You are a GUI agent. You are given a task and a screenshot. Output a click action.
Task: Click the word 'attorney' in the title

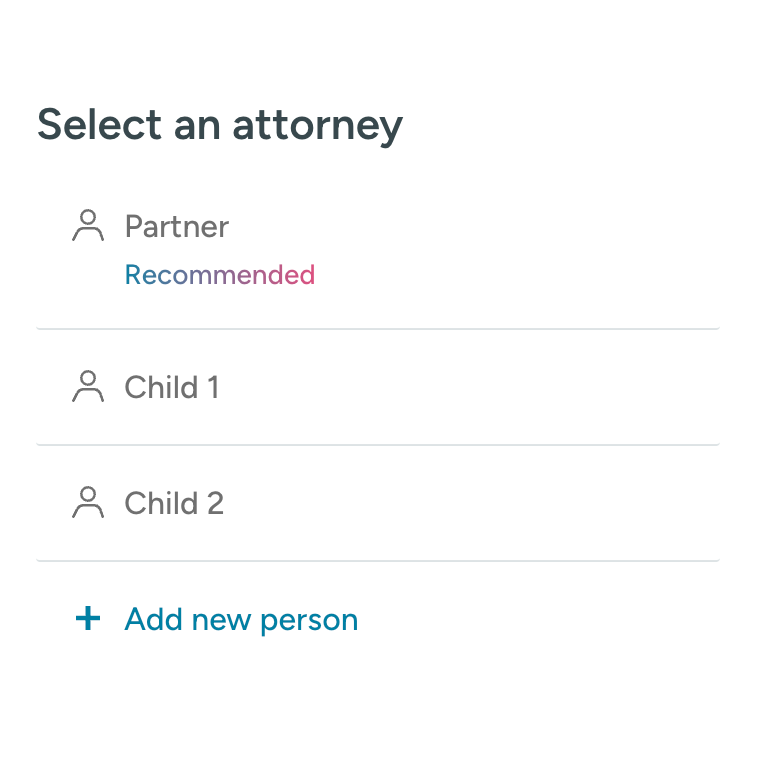[318, 127]
